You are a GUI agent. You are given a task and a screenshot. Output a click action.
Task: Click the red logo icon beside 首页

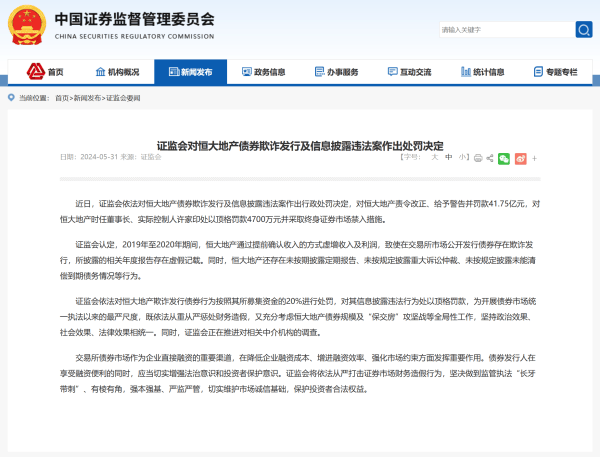tap(36, 71)
